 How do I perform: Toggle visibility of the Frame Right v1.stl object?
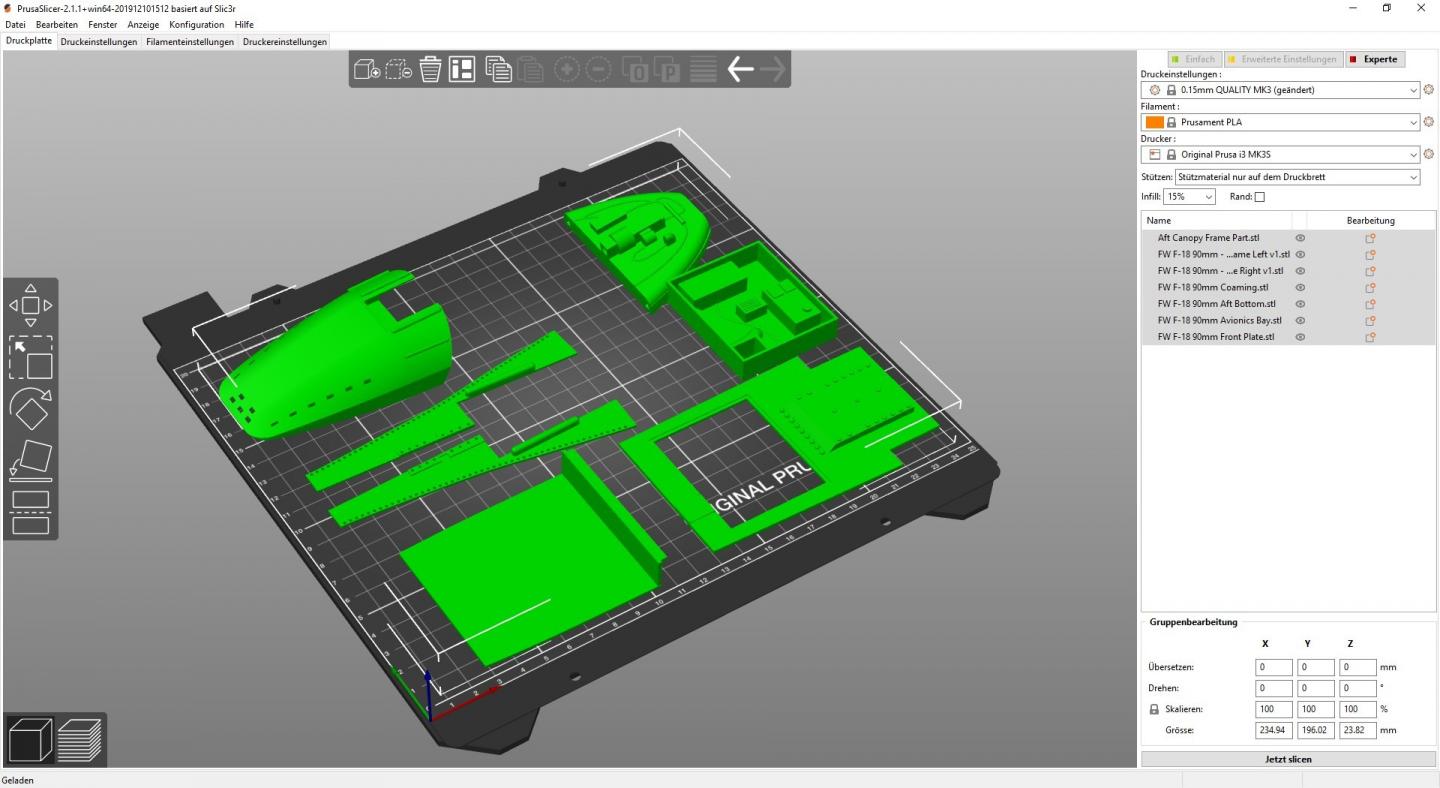coord(1300,271)
